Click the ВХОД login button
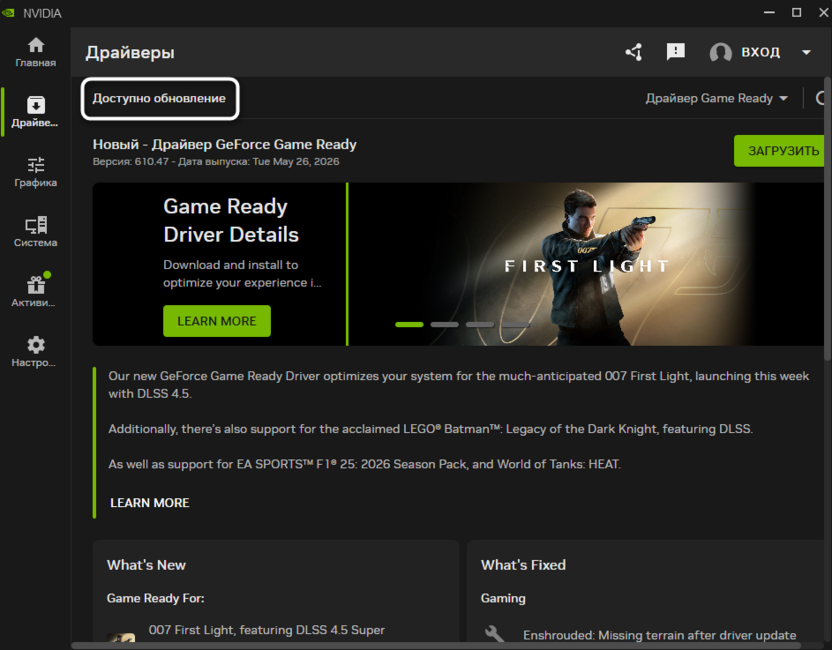 760,52
